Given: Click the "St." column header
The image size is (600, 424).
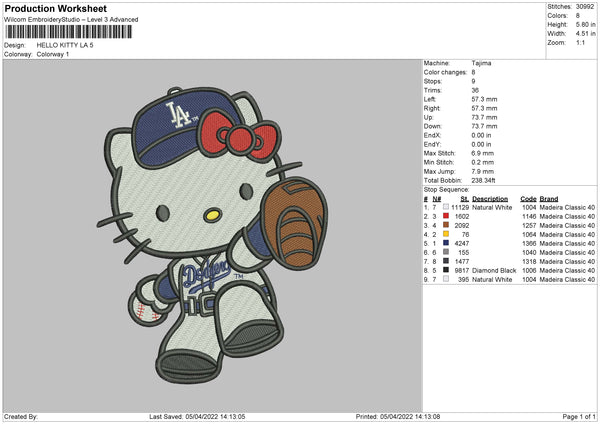Looking at the screenshot, I should tap(465, 199).
